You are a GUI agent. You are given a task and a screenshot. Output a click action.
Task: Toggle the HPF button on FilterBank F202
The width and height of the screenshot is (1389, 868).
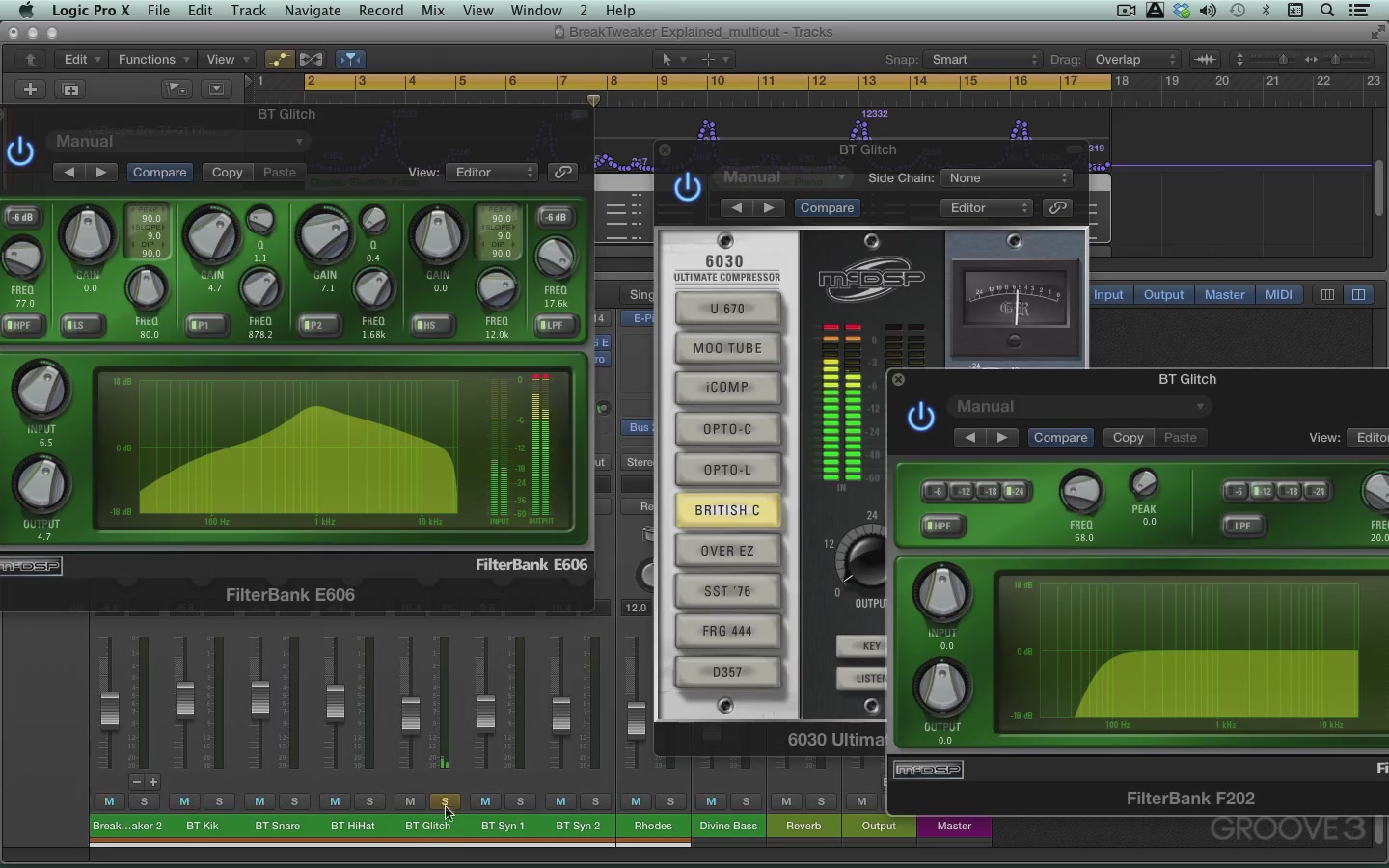point(943,526)
